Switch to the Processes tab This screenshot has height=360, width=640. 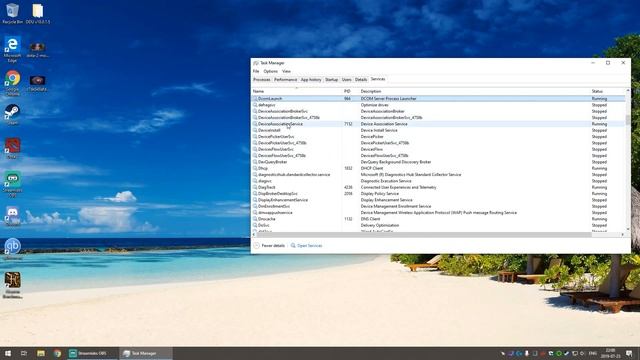point(262,80)
